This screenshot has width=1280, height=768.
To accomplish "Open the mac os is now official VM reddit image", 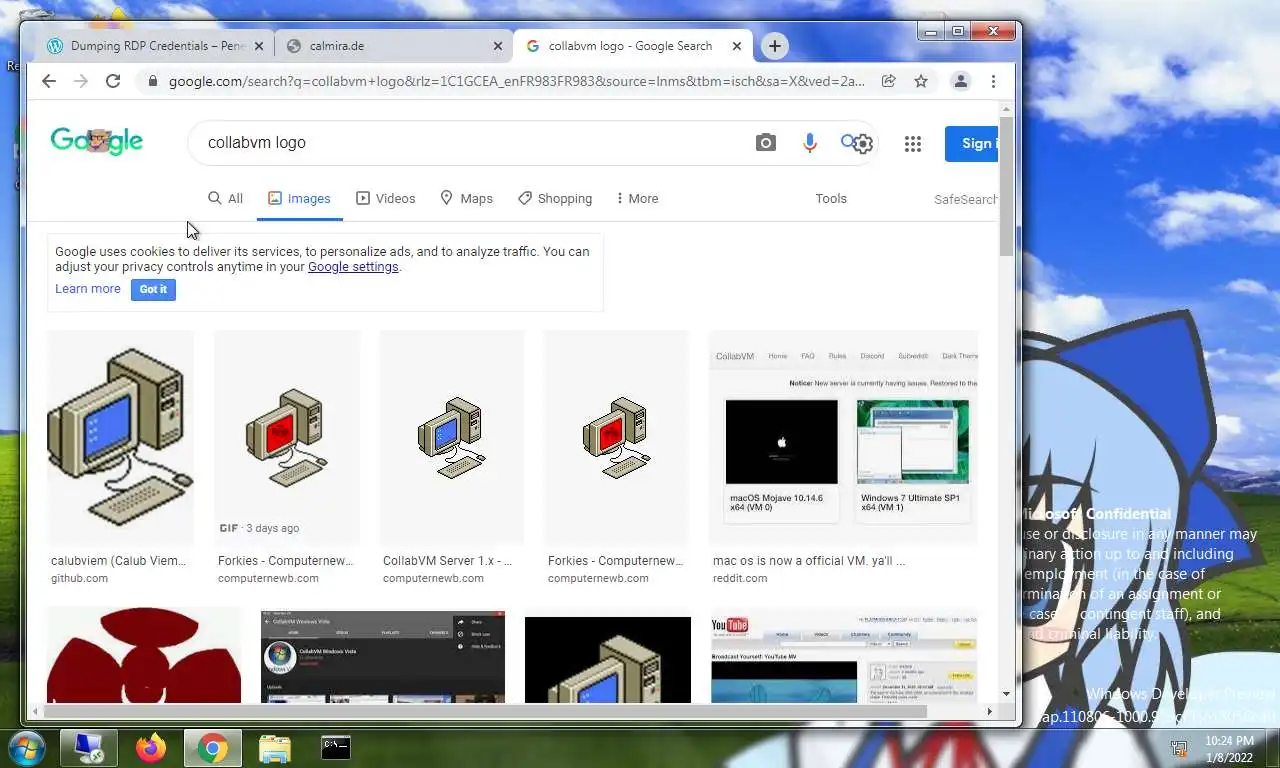I will point(843,437).
